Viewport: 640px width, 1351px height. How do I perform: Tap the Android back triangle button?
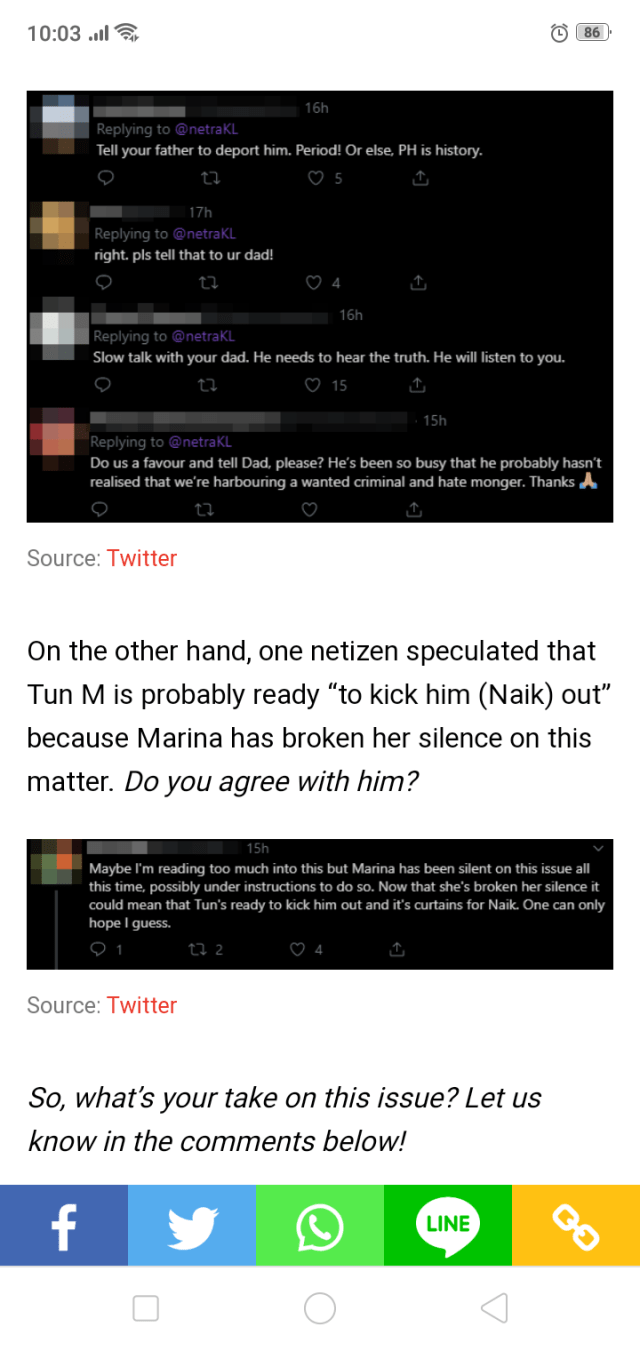pyautogui.click(x=494, y=1308)
